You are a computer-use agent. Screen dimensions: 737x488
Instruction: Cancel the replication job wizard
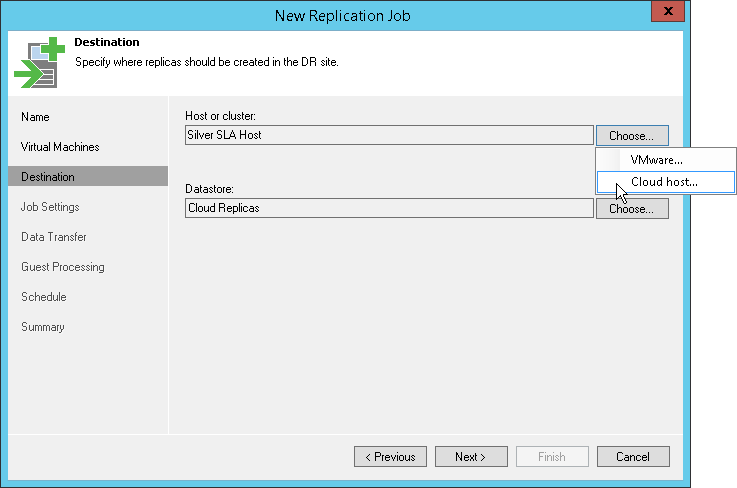pyautogui.click(x=633, y=457)
